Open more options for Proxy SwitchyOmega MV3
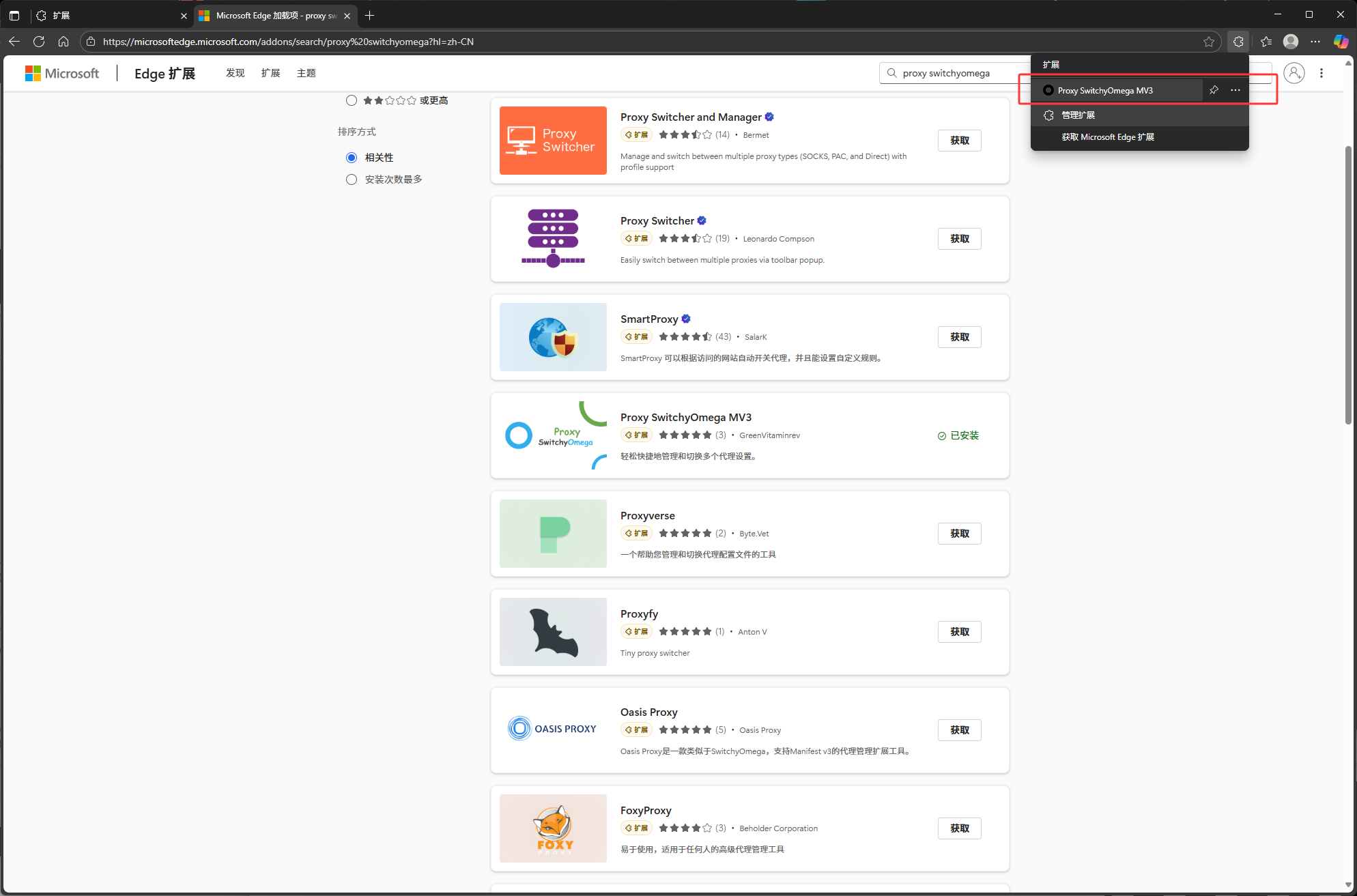The width and height of the screenshot is (1357, 896). point(1235,90)
